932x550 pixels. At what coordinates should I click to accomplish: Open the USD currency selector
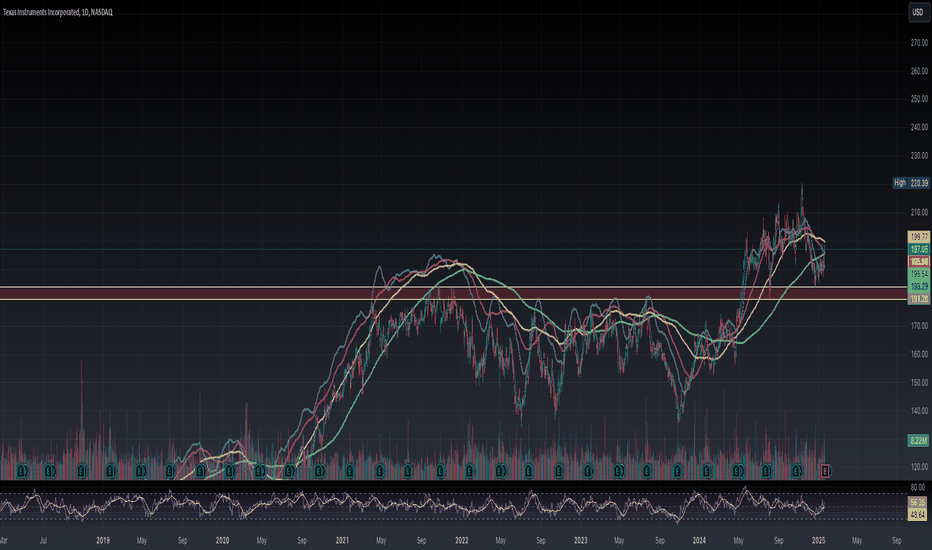tap(918, 12)
